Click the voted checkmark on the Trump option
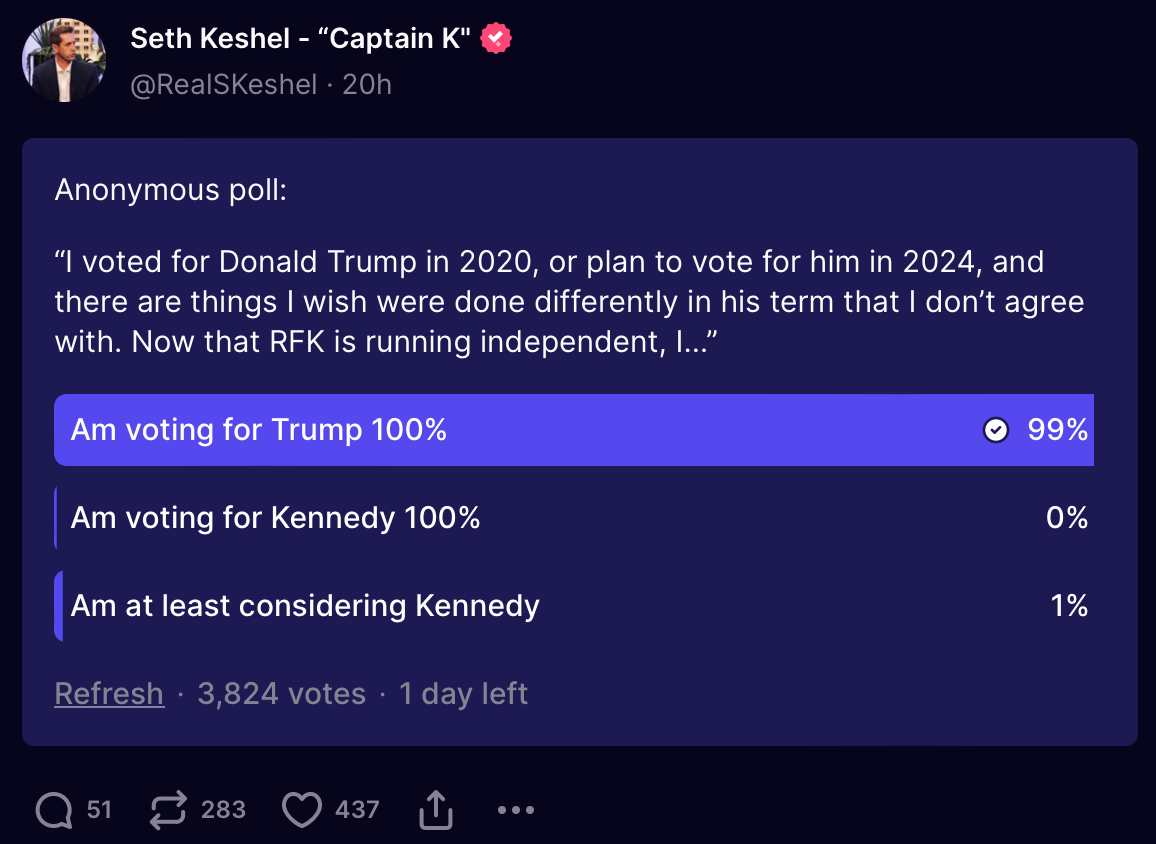Viewport: 1156px width, 844px height. click(996, 430)
